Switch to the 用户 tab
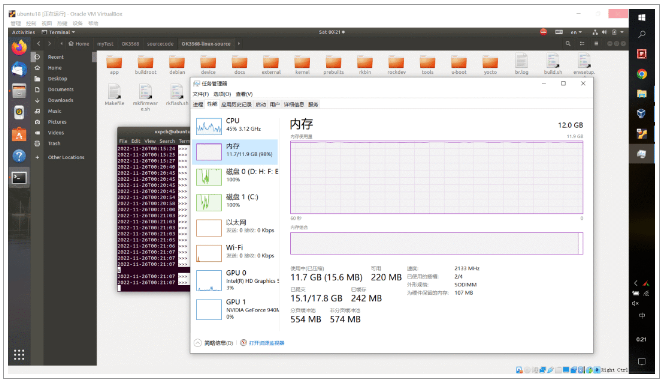The width and height of the screenshot is (664, 385). click(274, 105)
